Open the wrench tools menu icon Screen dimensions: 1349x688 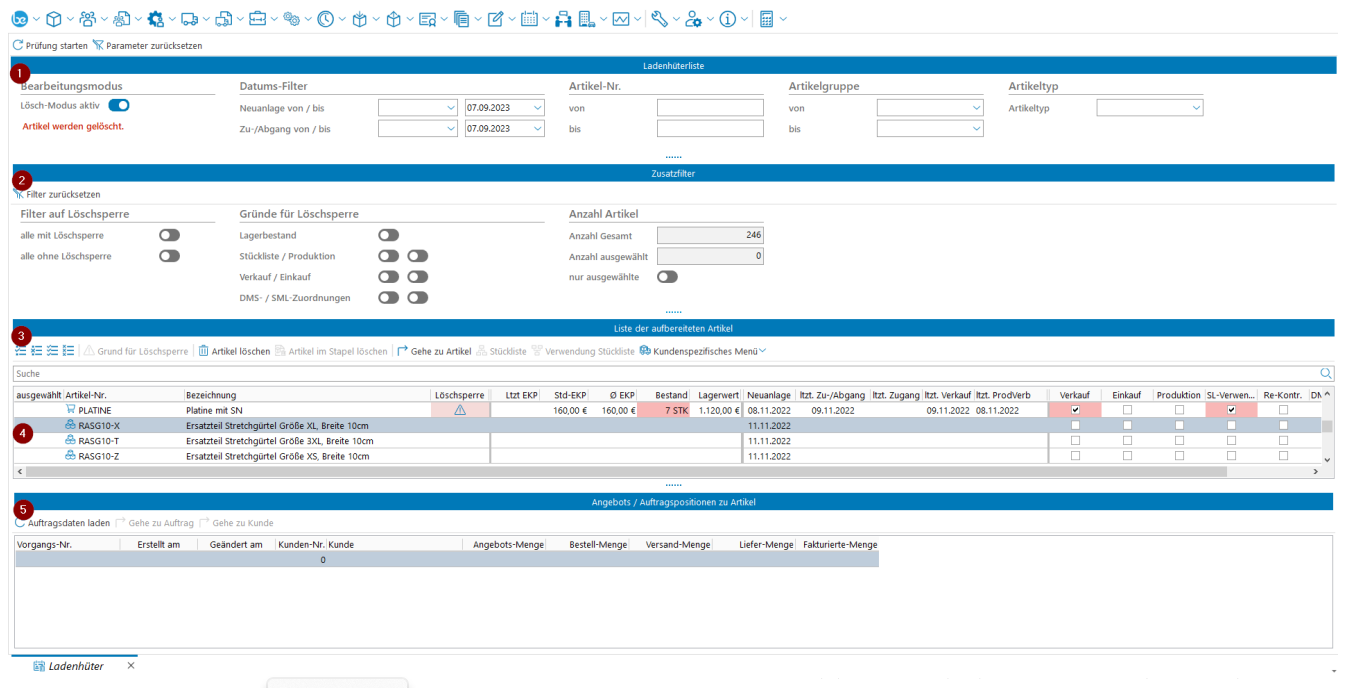(658, 19)
